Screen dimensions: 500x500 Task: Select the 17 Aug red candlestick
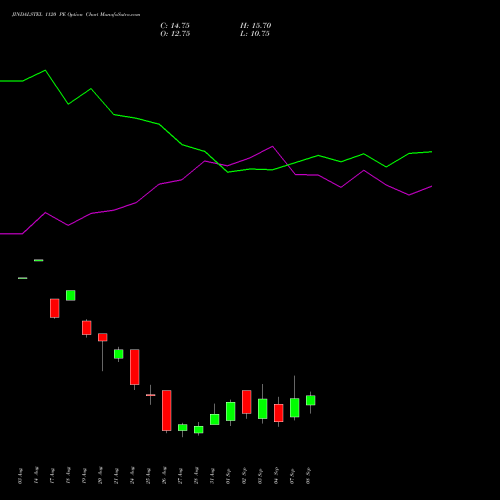(55, 308)
